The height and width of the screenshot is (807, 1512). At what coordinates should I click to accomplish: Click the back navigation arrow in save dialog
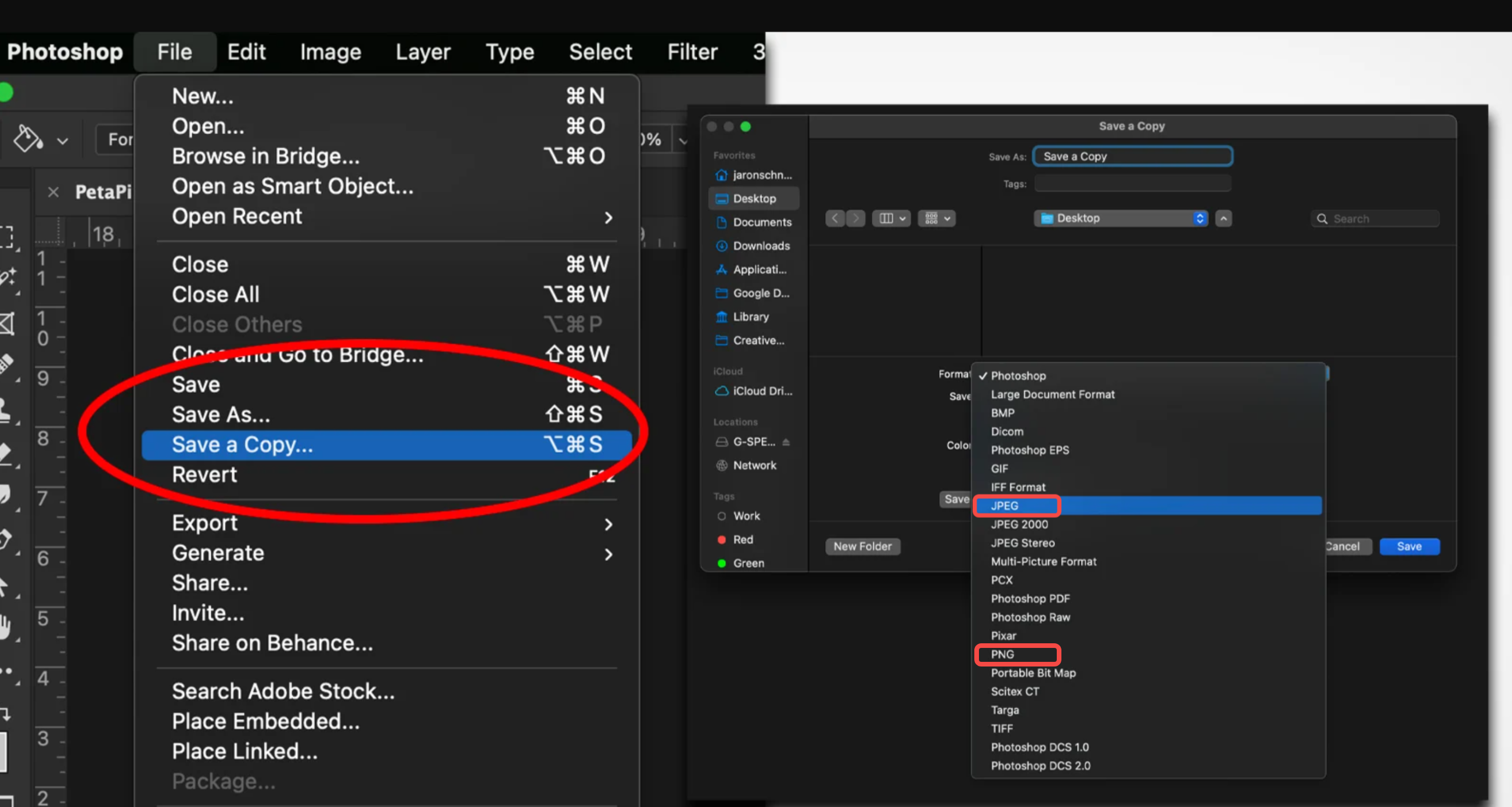(x=834, y=218)
